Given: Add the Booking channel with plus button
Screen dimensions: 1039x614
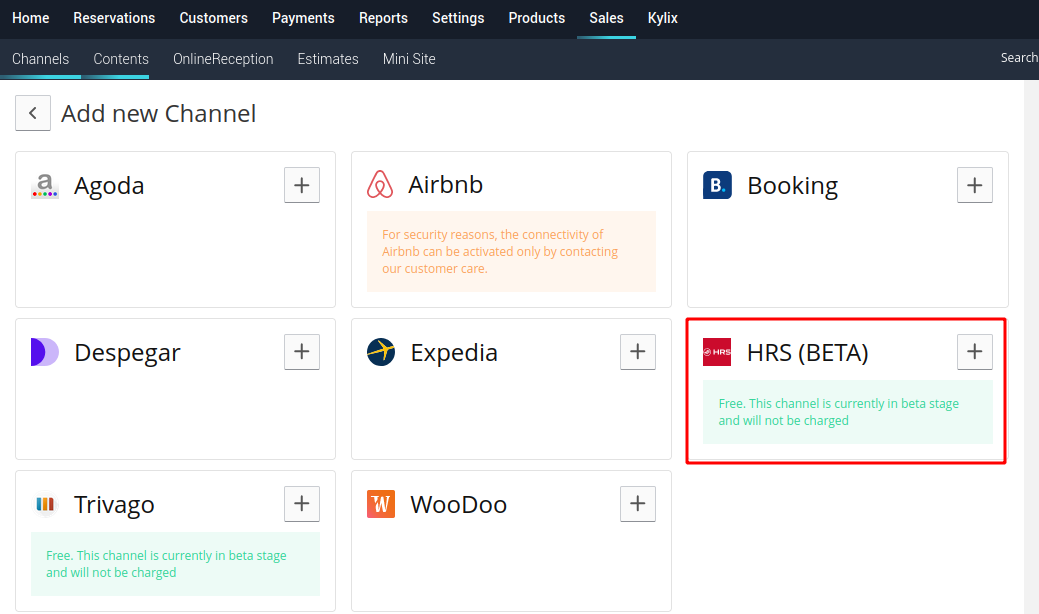Looking at the screenshot, I should (975, 185).
